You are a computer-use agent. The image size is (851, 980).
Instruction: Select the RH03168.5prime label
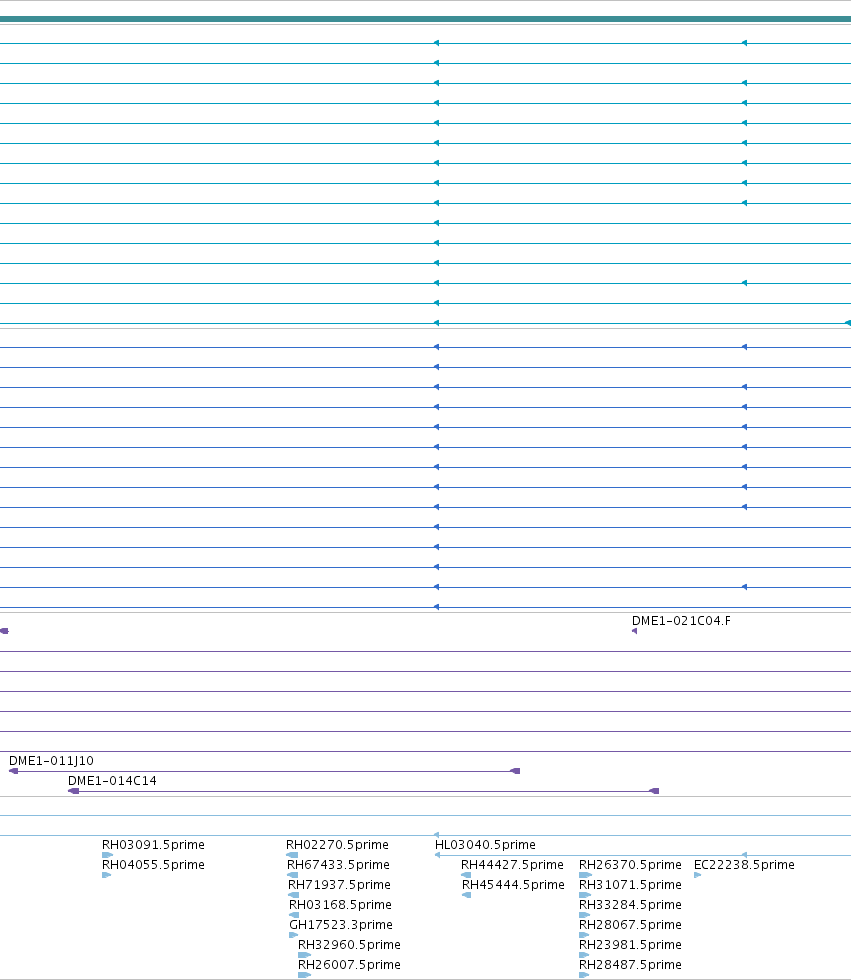click(340, 904)
